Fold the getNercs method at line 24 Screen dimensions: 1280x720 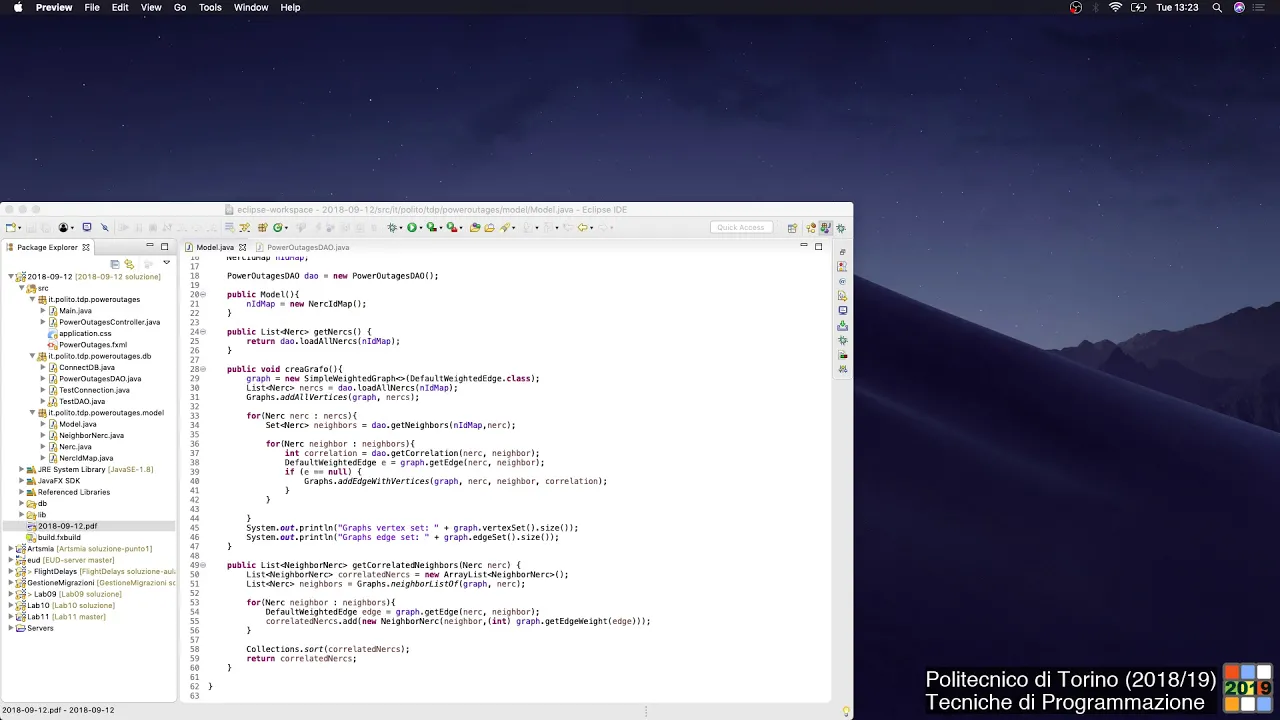click(203, 332)
